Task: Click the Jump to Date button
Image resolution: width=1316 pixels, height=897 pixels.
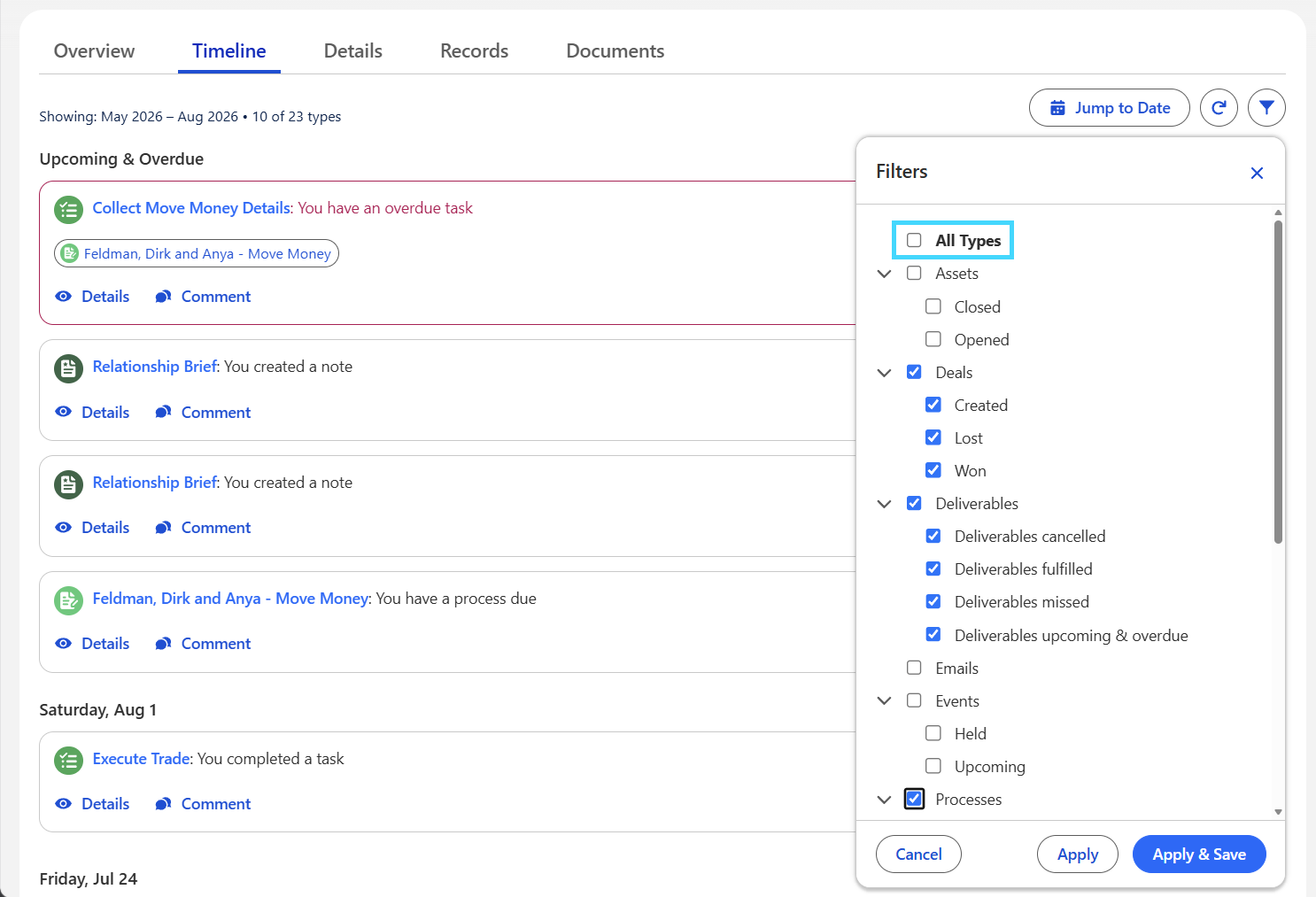Action: click(x=1110, y=108)
